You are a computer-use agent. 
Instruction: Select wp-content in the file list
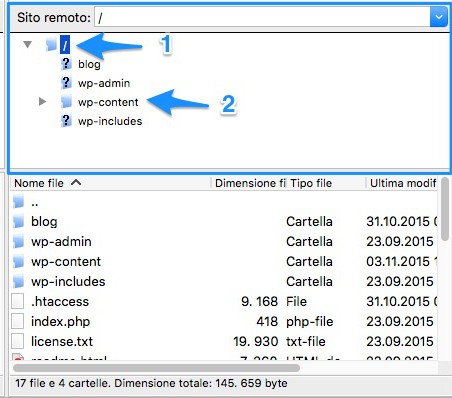tap(66, 262)
